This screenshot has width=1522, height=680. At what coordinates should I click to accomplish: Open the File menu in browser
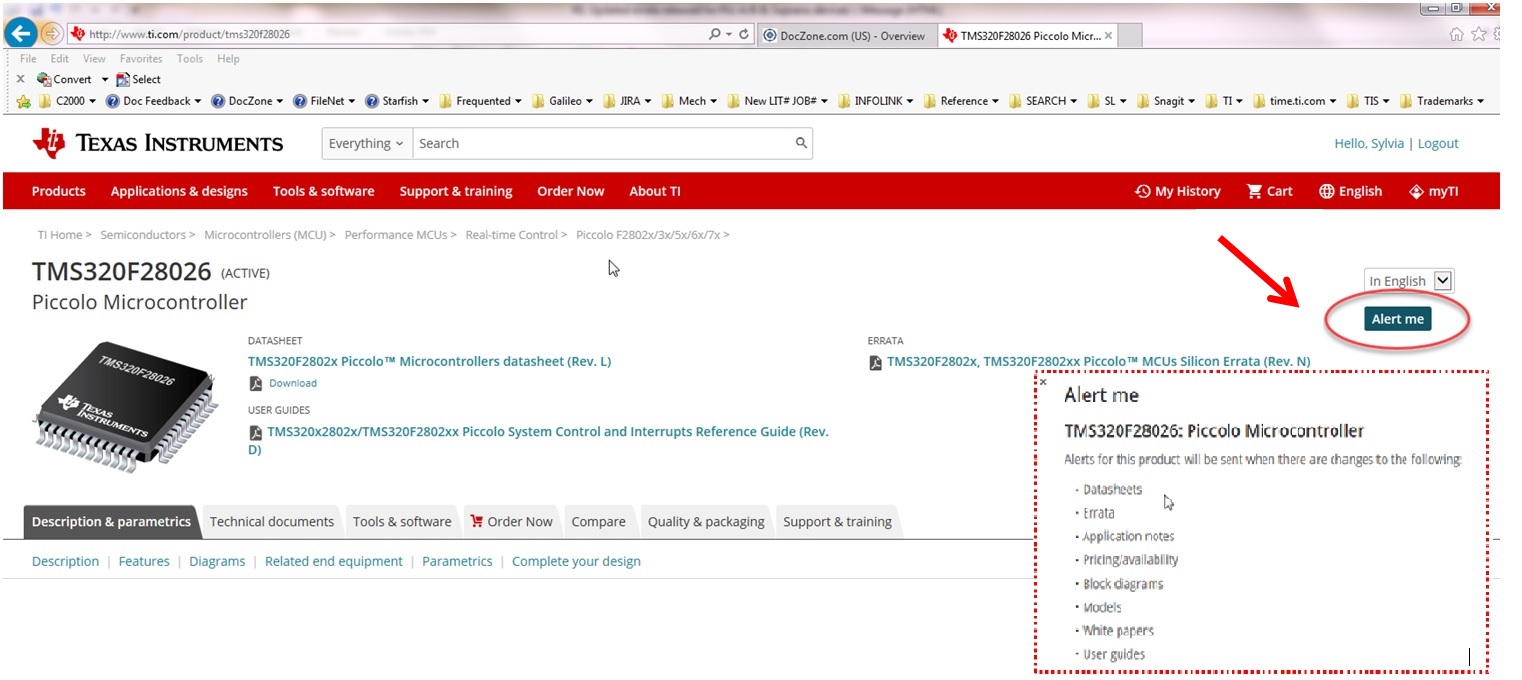(28, 59)
